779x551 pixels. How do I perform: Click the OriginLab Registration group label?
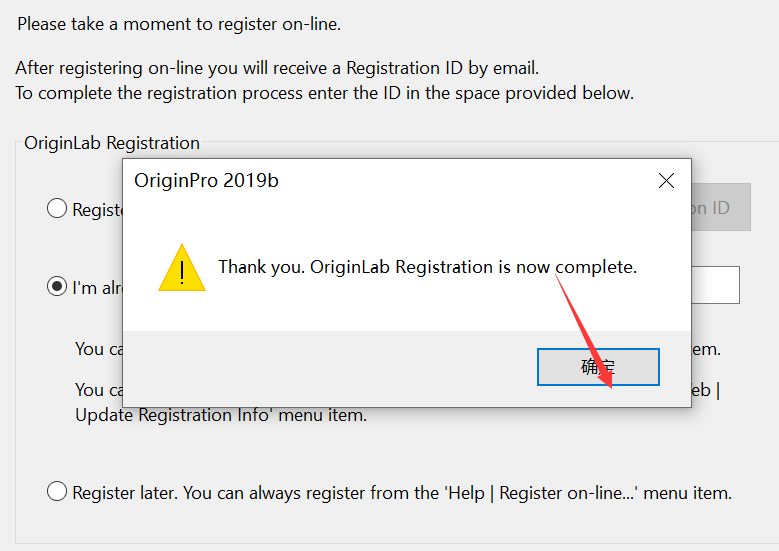click(x=112, y=143)
